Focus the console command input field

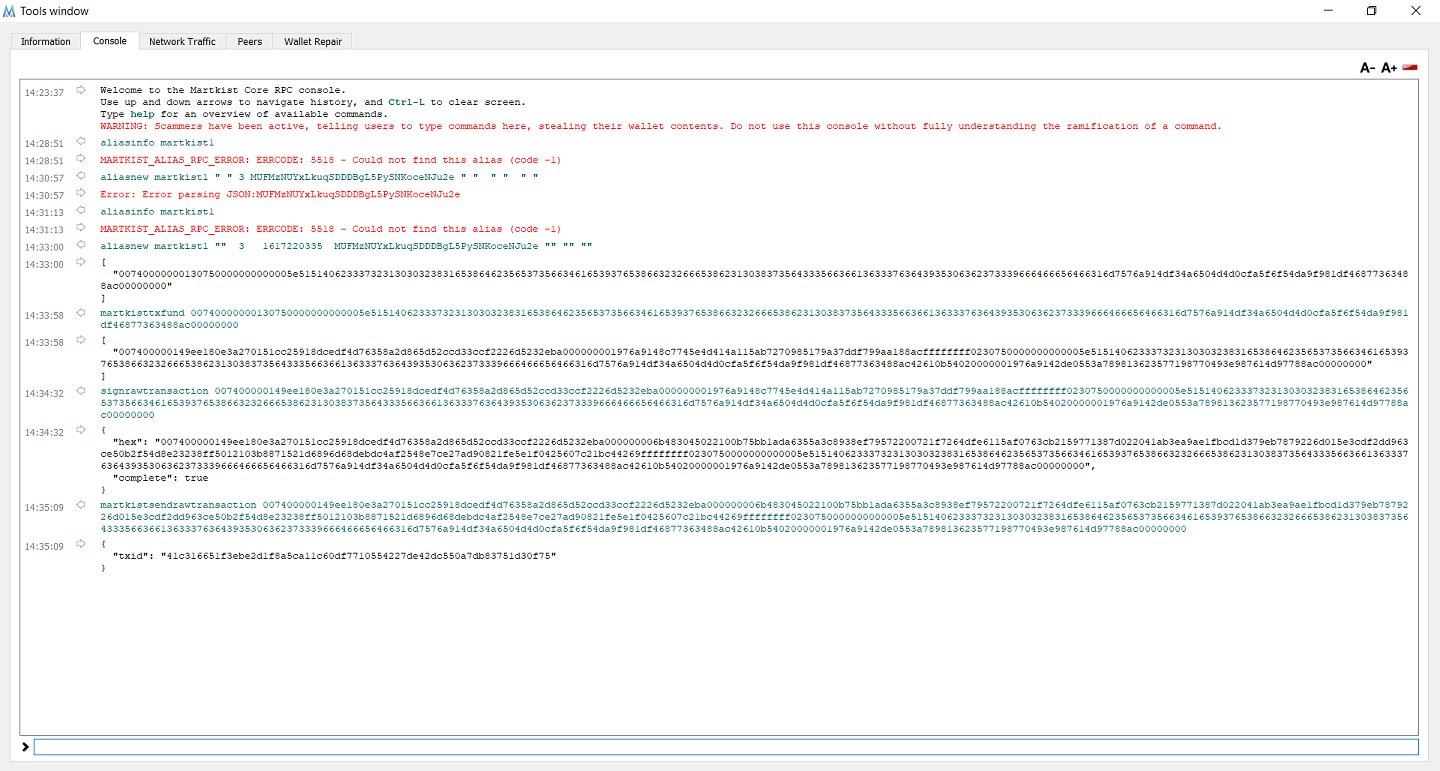(x=726, y=747)
